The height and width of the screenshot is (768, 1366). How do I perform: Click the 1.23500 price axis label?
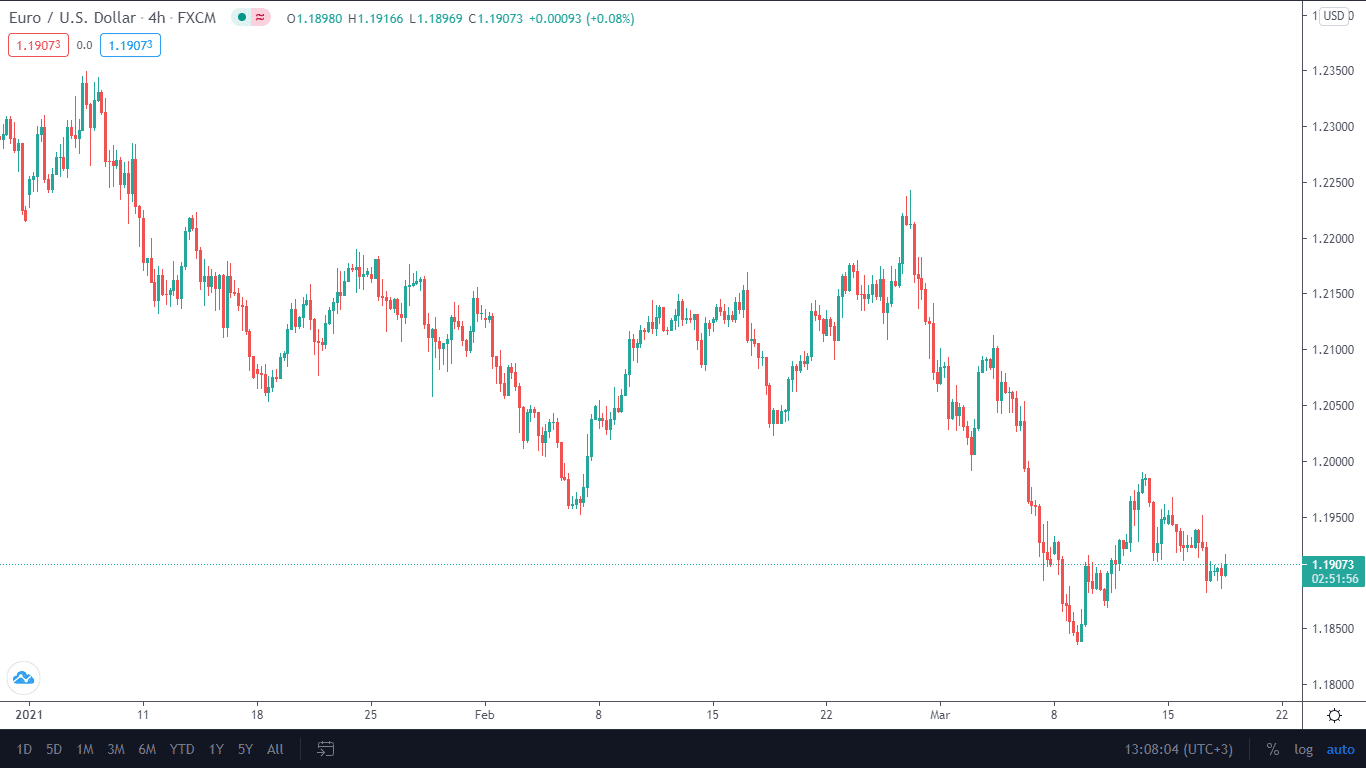(1333, 71)
